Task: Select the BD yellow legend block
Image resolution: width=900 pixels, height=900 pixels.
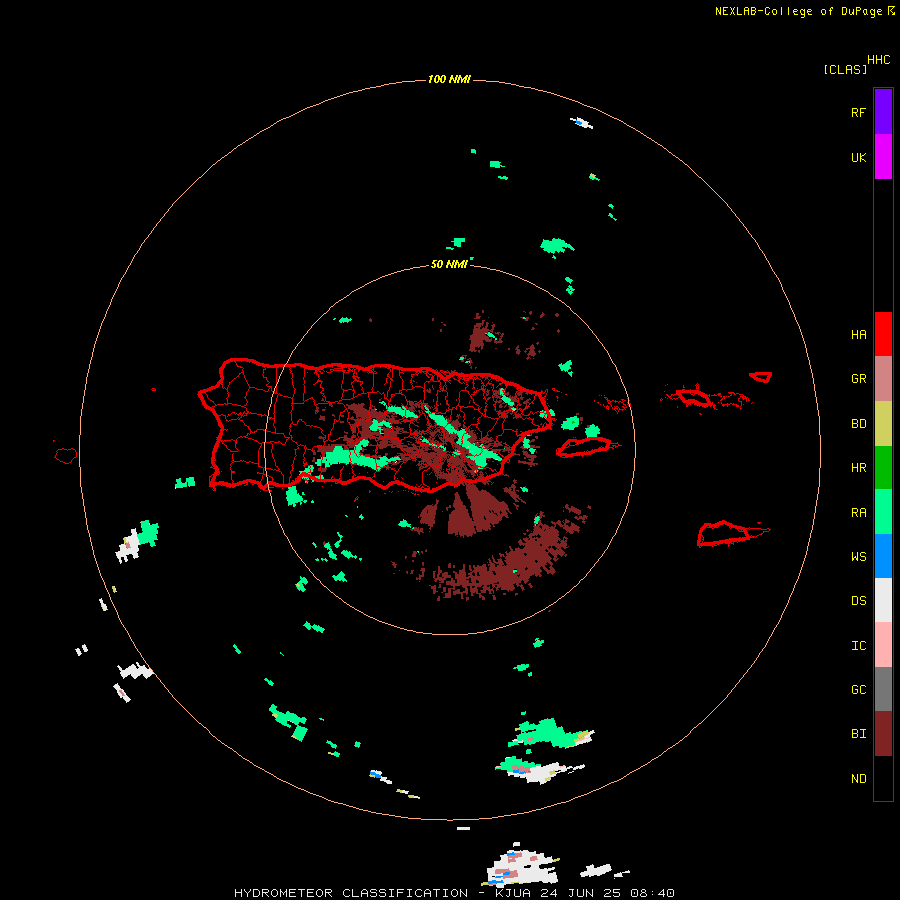Action: [x=883, y=424]
